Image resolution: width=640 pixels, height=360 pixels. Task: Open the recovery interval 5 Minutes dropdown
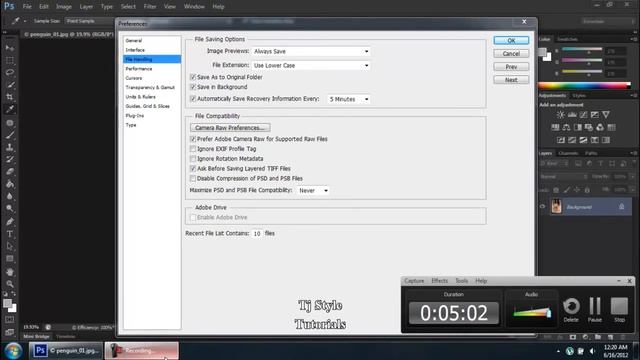(x=349, y=99)
